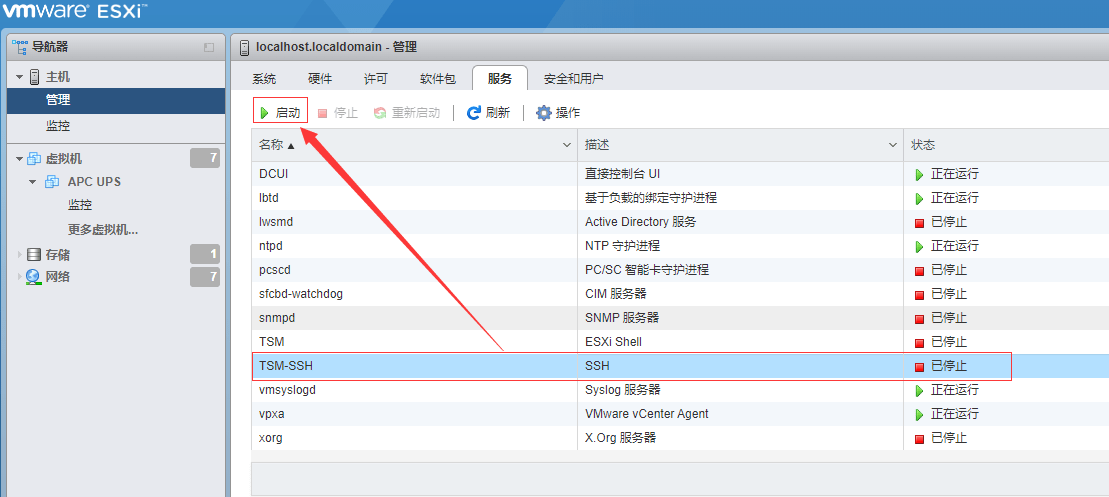Select the lwsmd service name
The width and height of the screenshot is (1109, 497).
pos(276,222)
